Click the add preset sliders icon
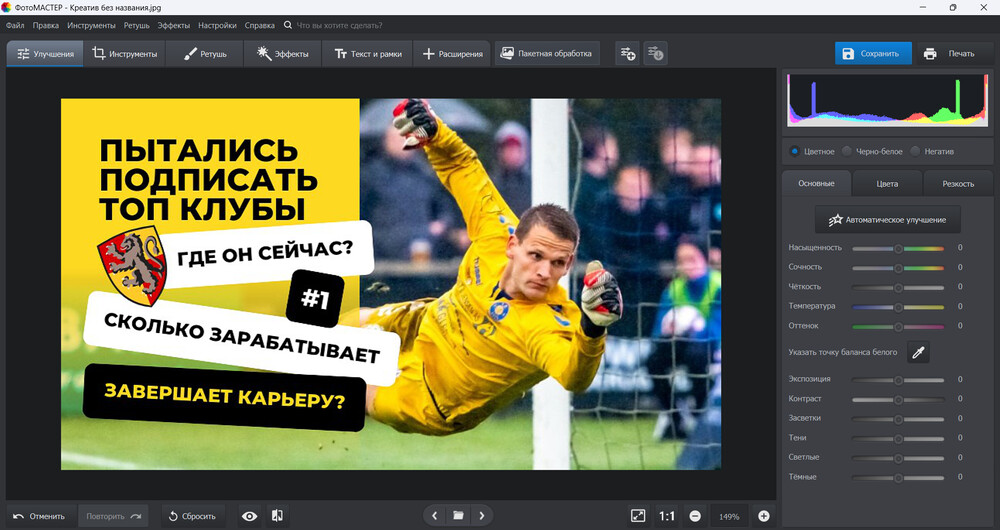1000x530 pixels. coord(627,53)
